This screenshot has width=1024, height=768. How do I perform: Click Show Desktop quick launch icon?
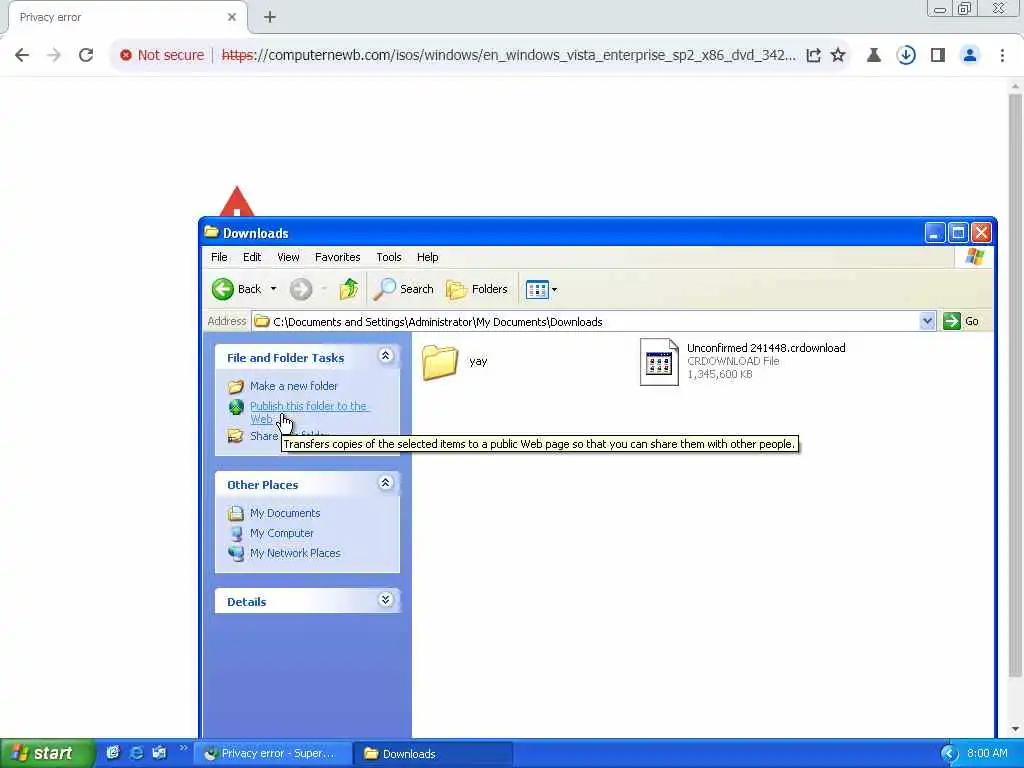(113, 753)
